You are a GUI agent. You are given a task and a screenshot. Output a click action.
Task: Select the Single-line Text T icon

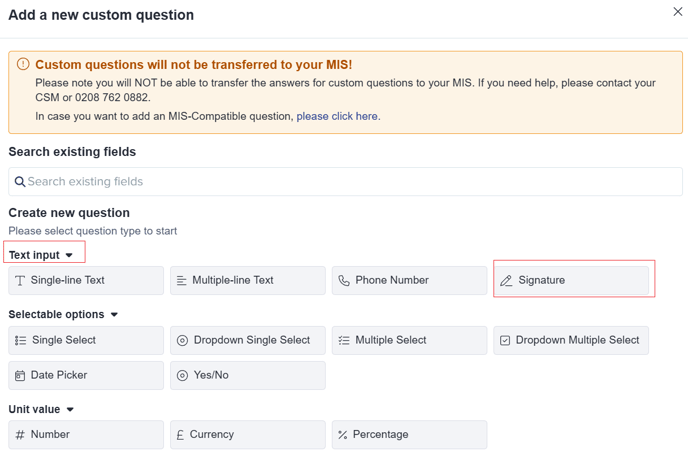(20, 280)
